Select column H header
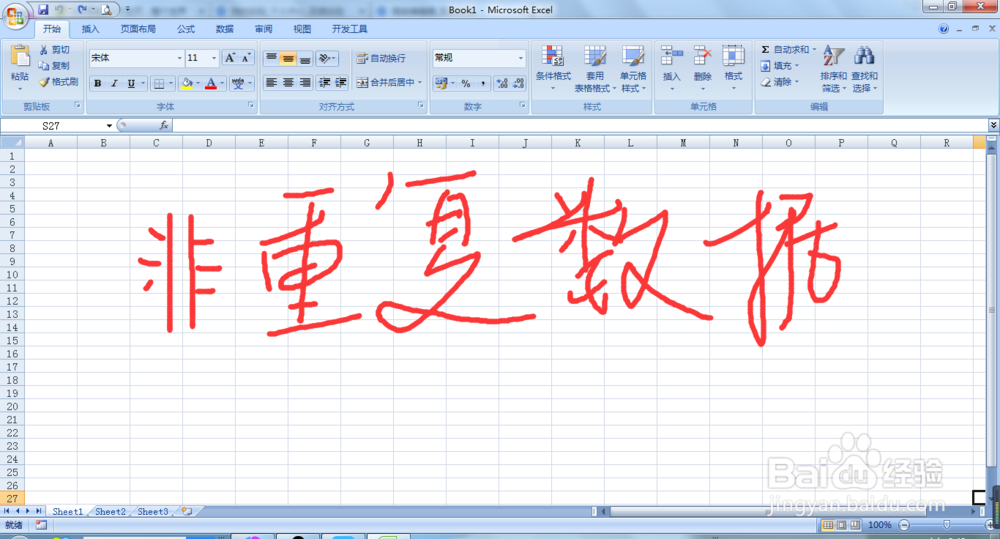 pyautogui.click(x=420, y=143)
